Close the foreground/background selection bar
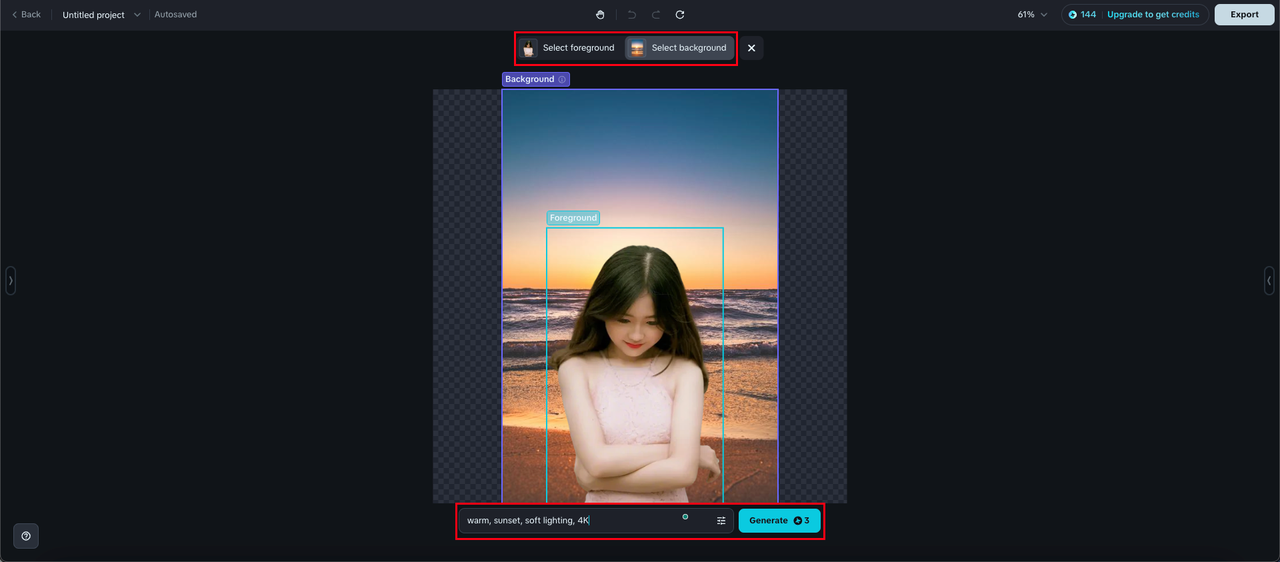The height and width of the screenshot is (562, 1280). (752, 48)
